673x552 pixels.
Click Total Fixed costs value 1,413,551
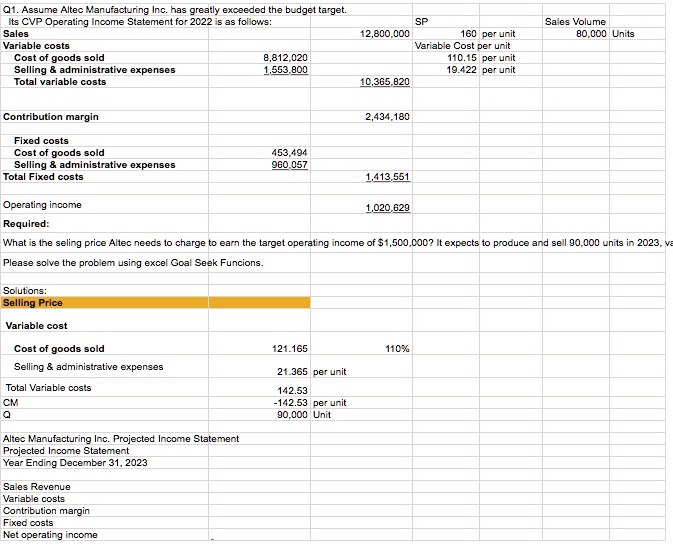(x=361, y=177)
